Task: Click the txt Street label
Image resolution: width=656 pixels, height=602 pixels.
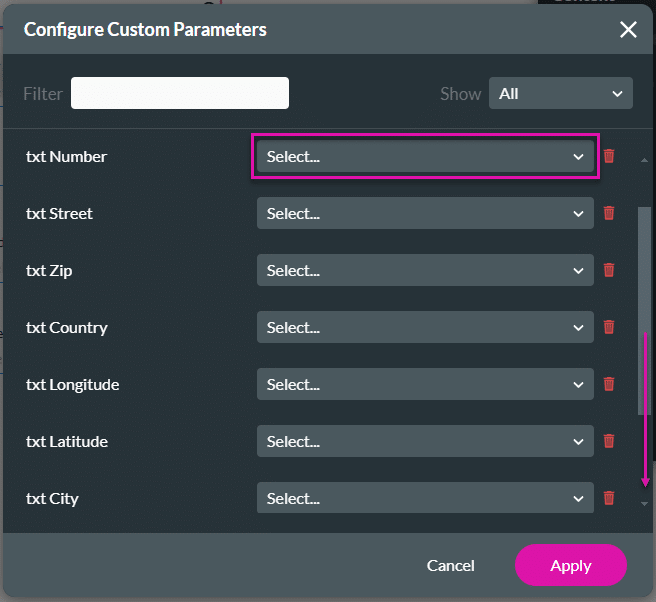Action: tap(59, 213)
